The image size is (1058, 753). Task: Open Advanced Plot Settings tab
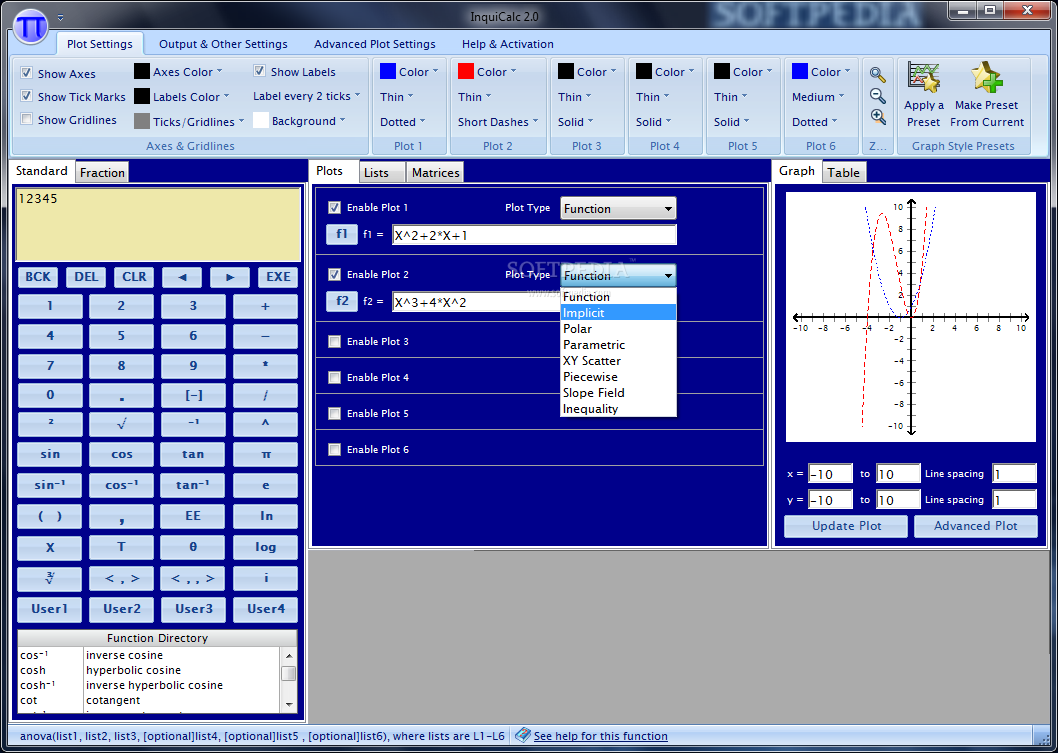click(374, 44)
